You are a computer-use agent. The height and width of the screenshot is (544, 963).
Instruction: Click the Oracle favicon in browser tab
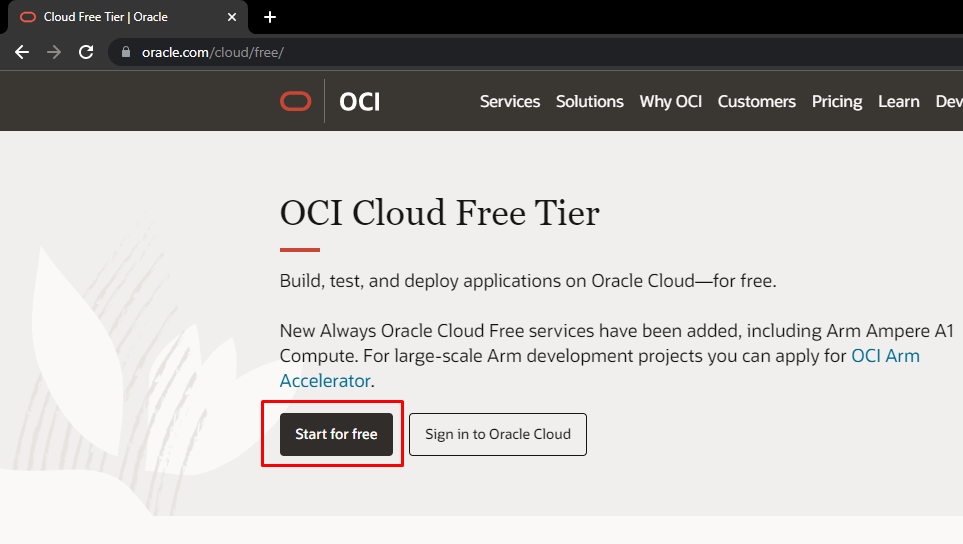[x=28, y=17]
